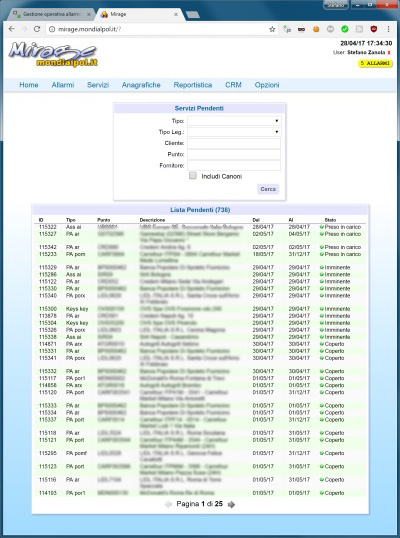Select the row with ID 115117

[x=200, y=378]
